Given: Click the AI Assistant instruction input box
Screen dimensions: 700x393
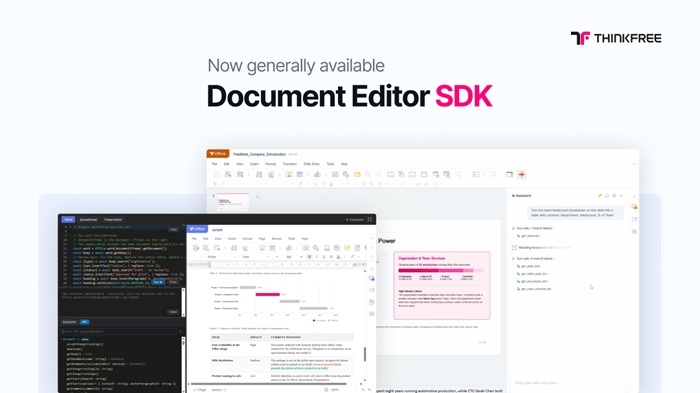Looking at the screenshot, I should (567, 383).
